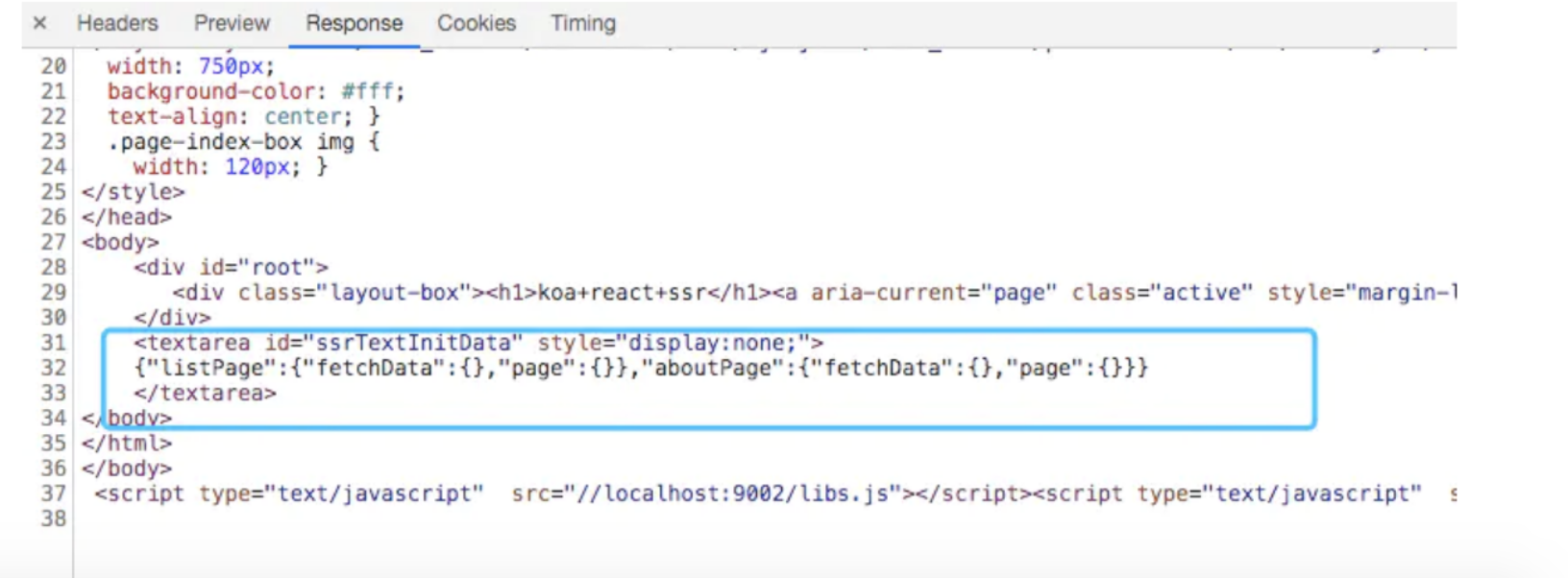Click the listPage JSON data line
This screenshot has width=1568, height=578.
[641, 368]
